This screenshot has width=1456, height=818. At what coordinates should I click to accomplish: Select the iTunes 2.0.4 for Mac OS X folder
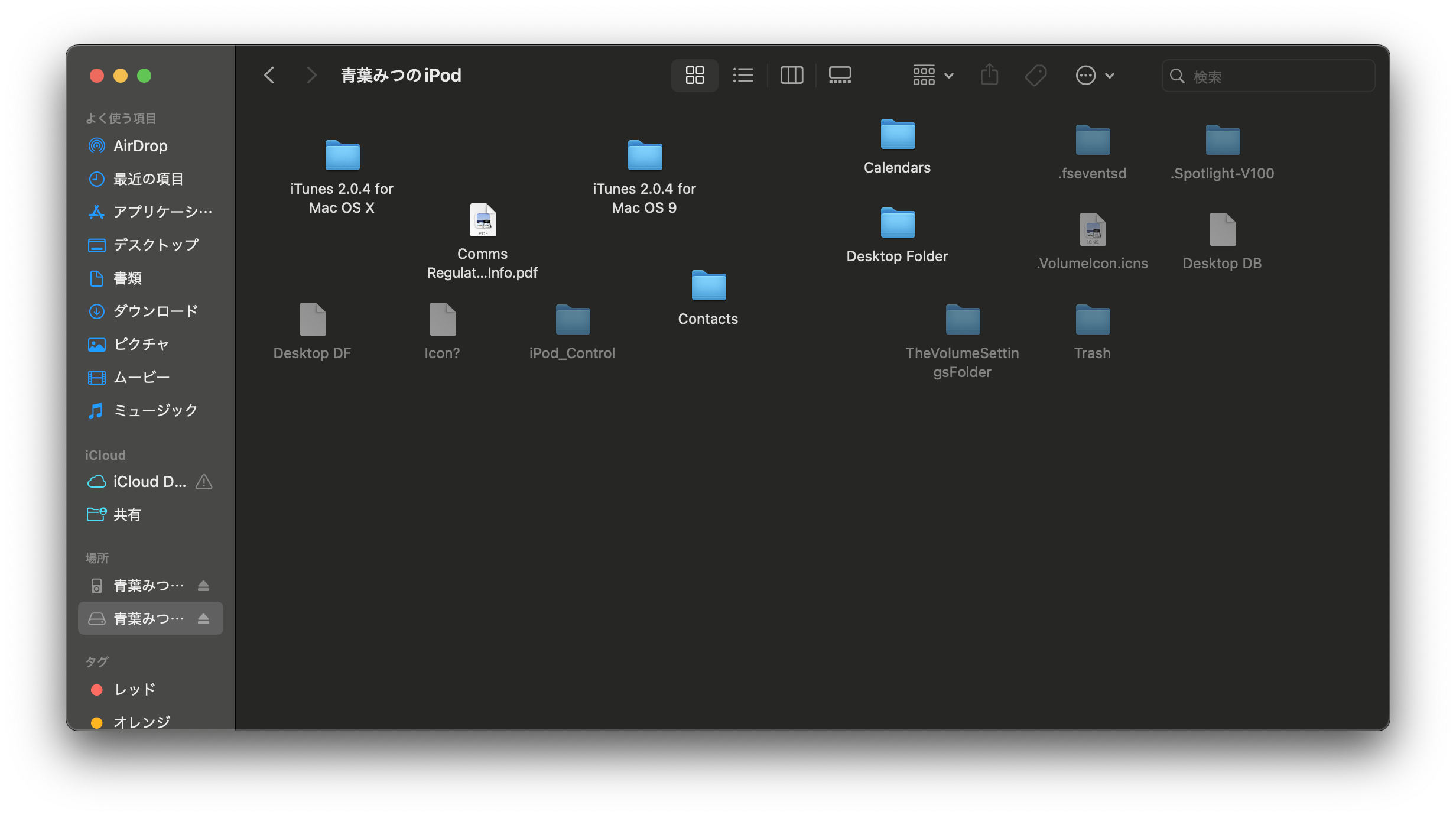342,177
